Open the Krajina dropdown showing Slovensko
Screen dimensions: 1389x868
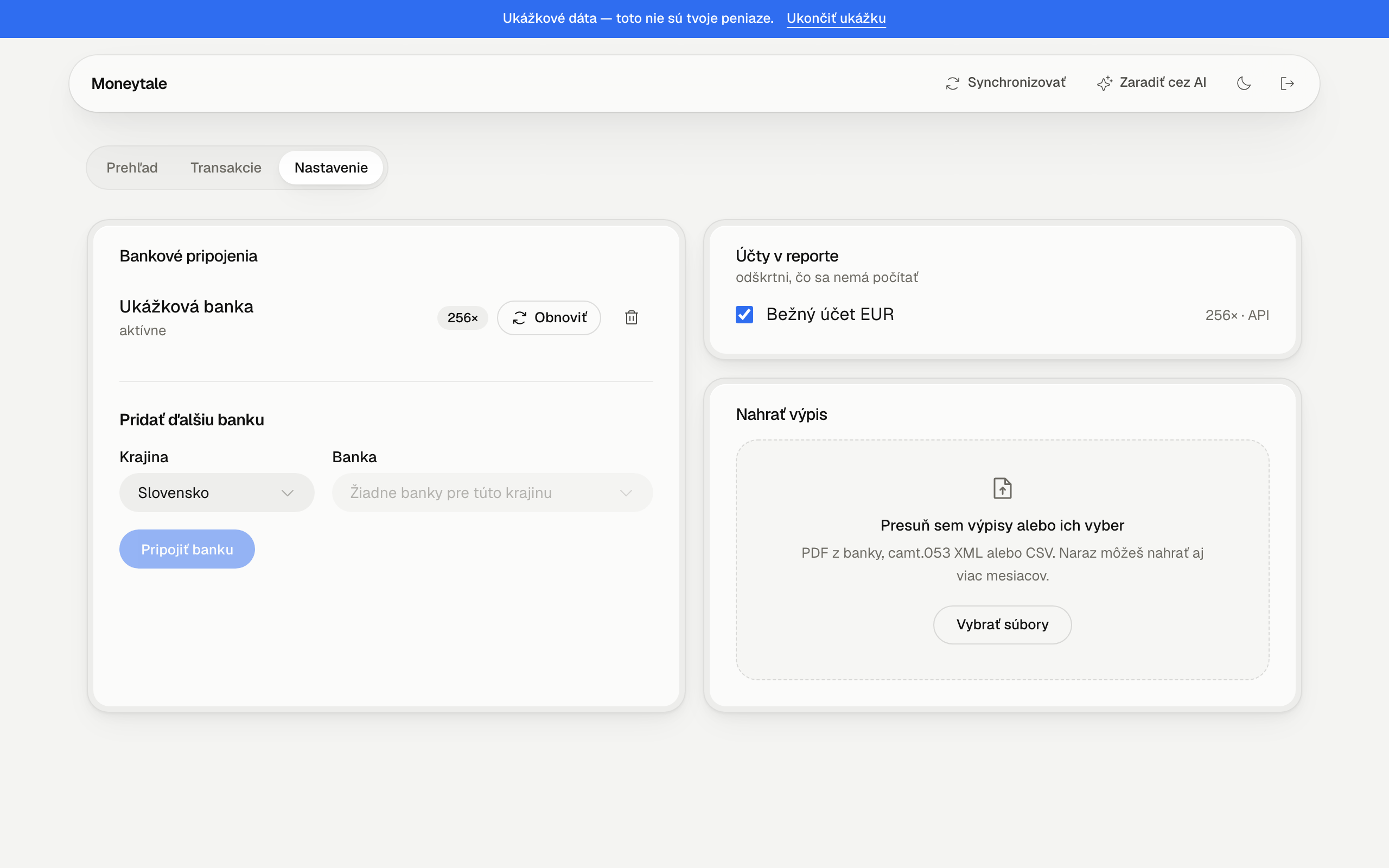click(x=217, y=493)
